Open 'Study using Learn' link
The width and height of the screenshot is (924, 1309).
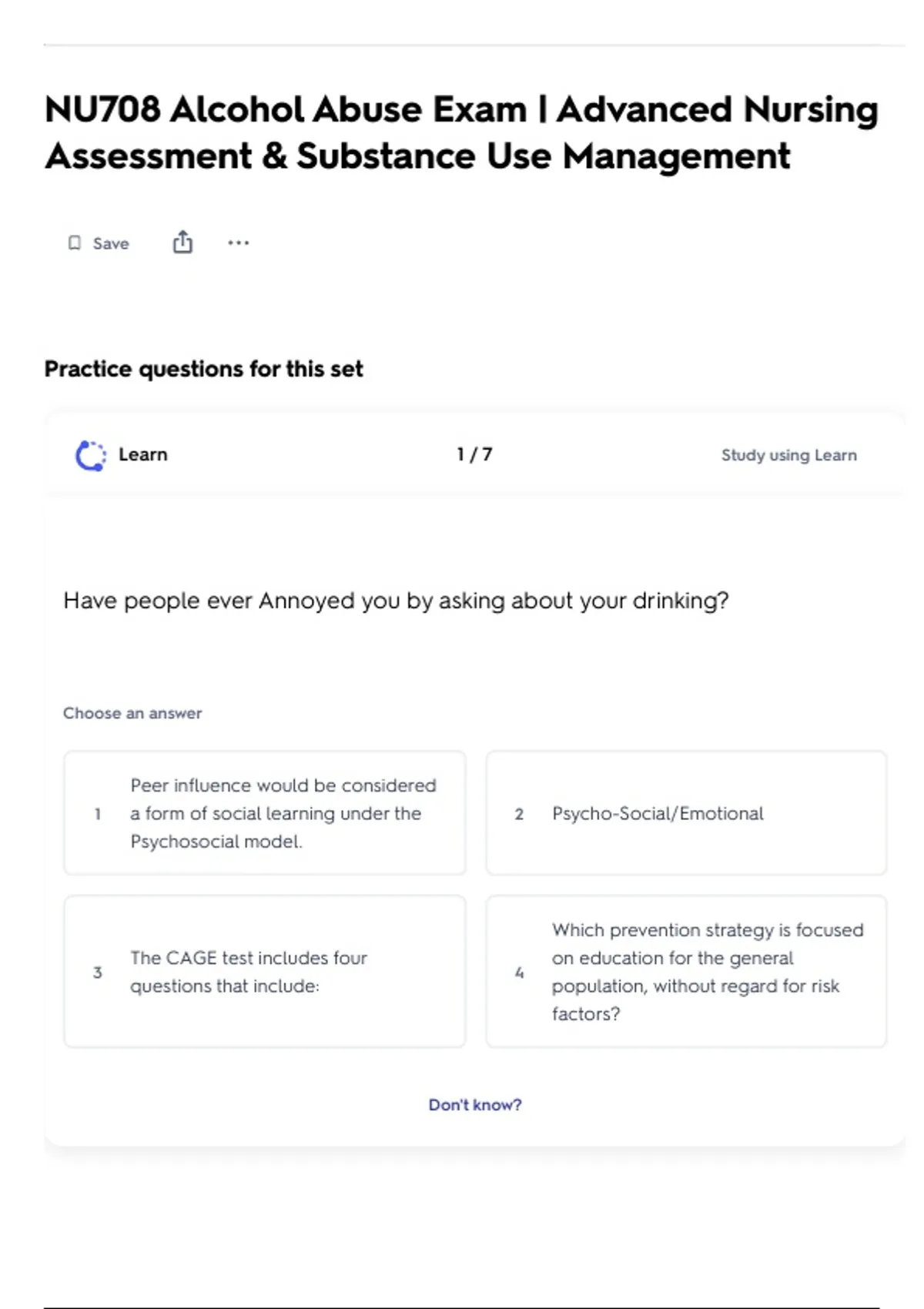point(788,455)
